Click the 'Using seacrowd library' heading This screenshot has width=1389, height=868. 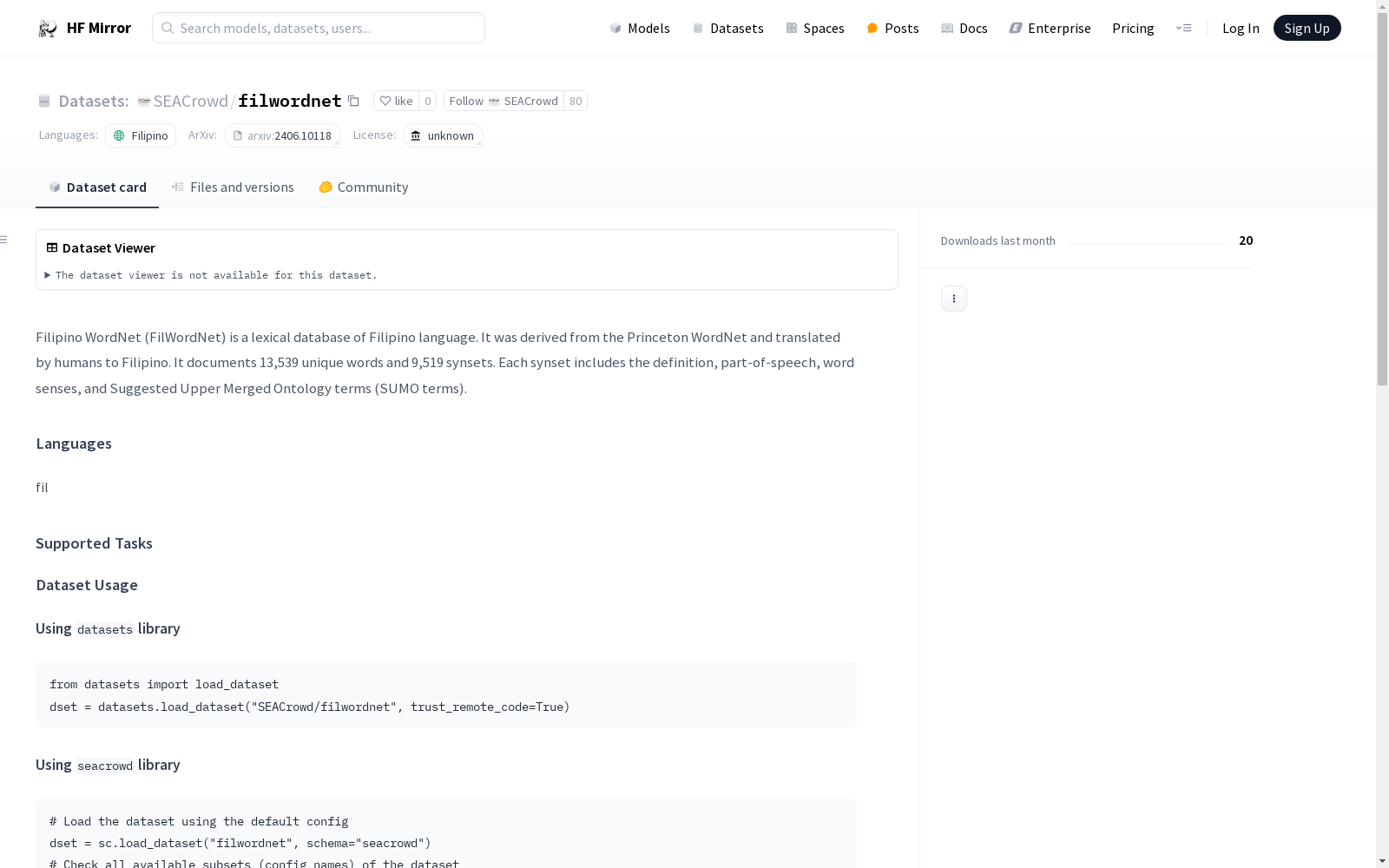108,765
